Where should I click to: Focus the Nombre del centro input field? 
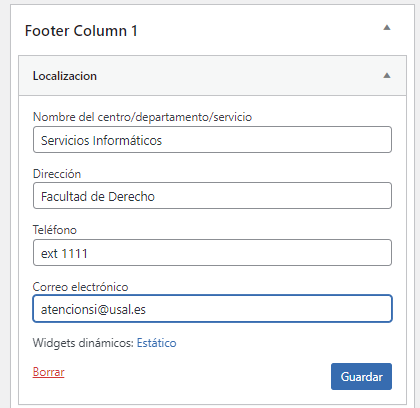pos(212,140)
